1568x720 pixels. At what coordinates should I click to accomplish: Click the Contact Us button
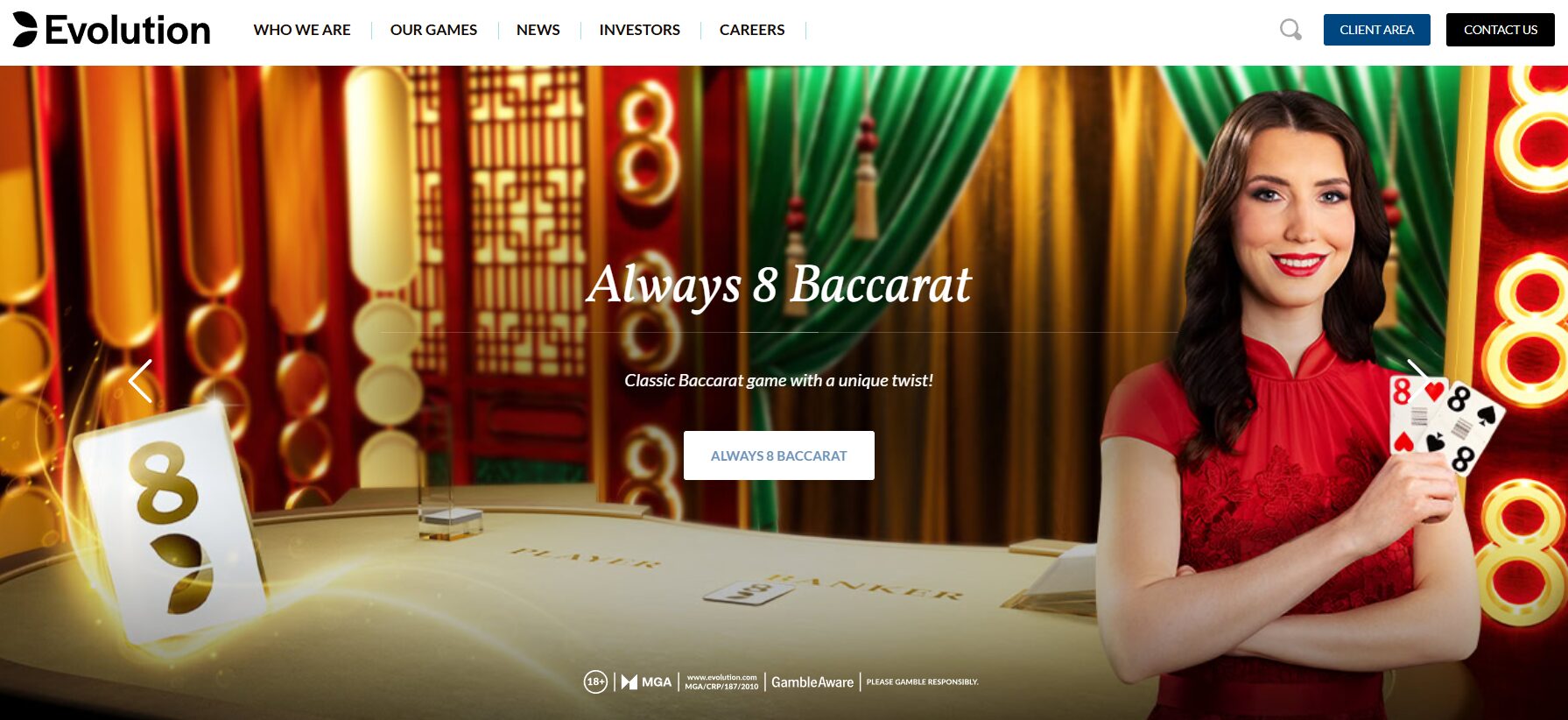coord(1501,30)
